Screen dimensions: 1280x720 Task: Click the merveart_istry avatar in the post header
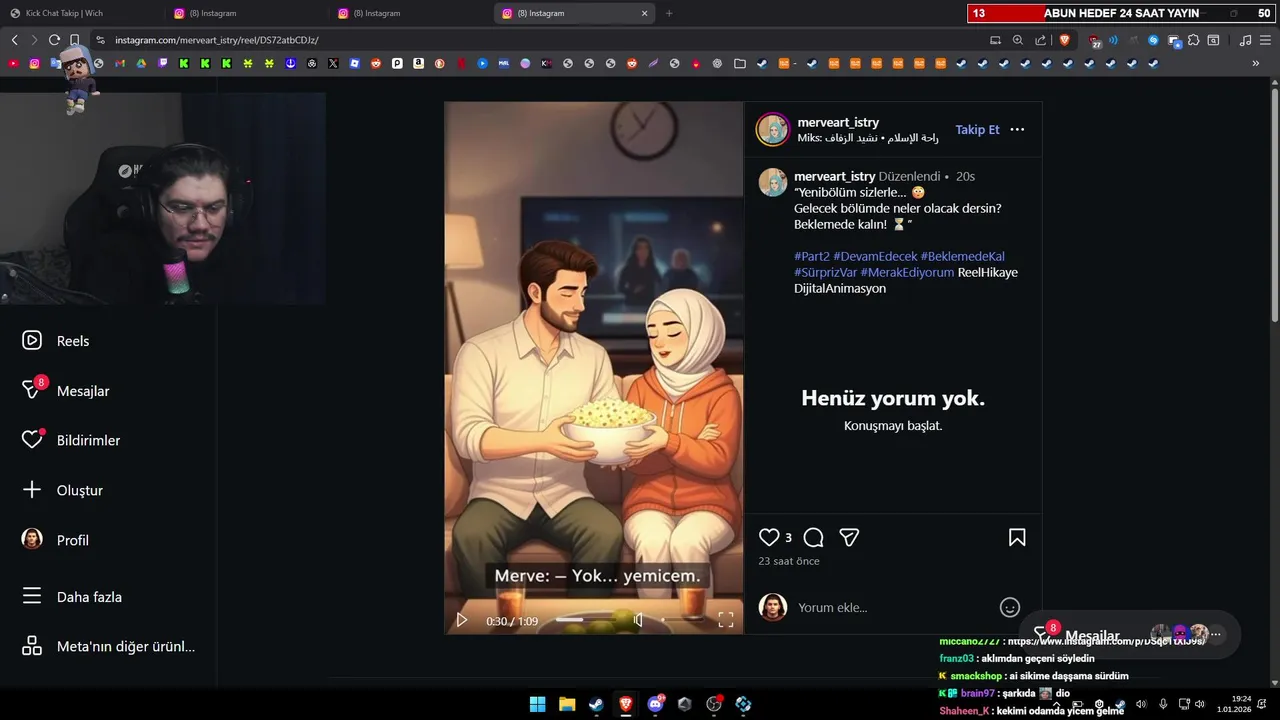[773, 130]
